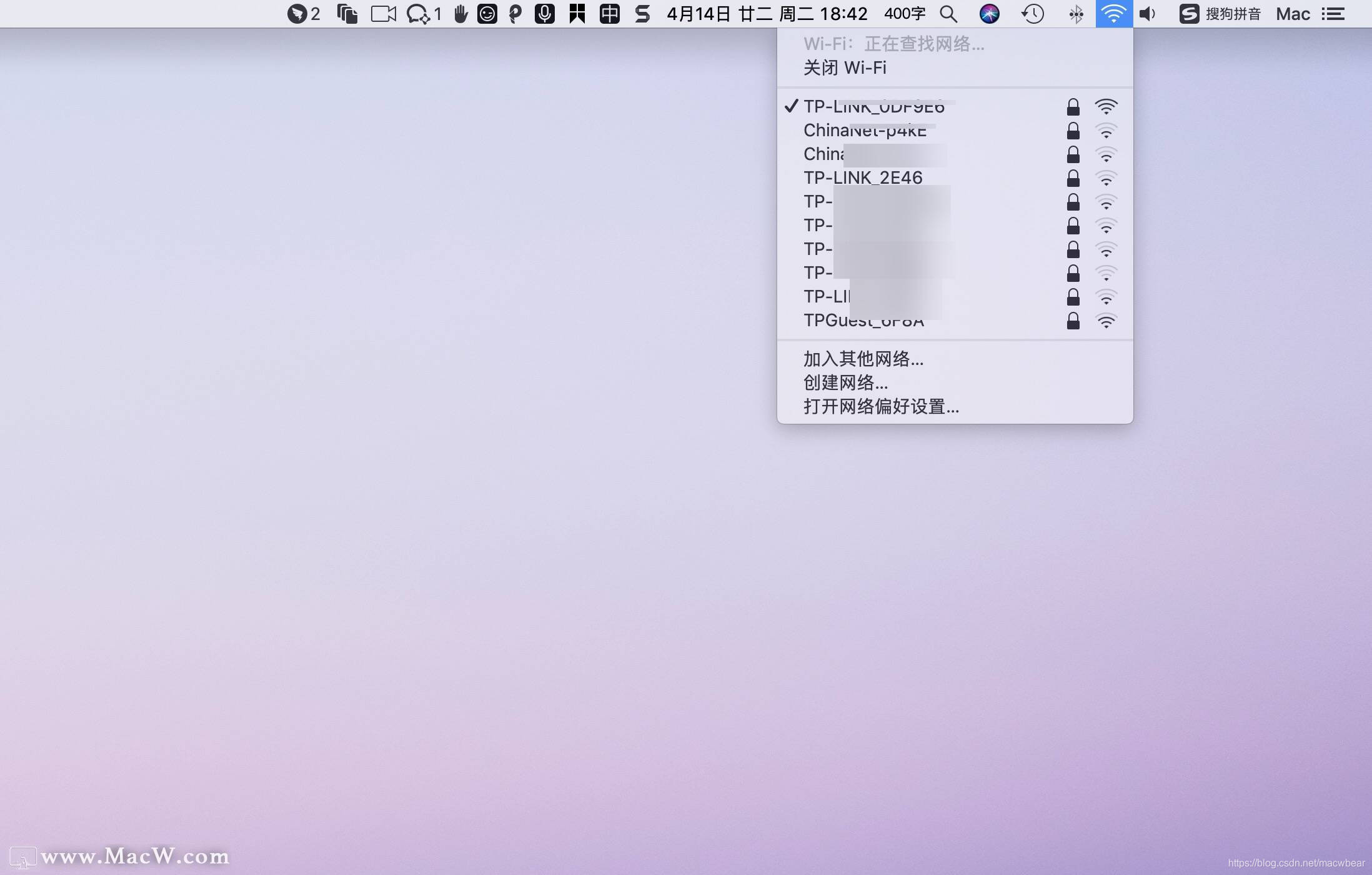Image resolution: width=1372 pixels, height=875 pixels.
Task: Choose 加入其他网络... option
Action: coord(955,359)
